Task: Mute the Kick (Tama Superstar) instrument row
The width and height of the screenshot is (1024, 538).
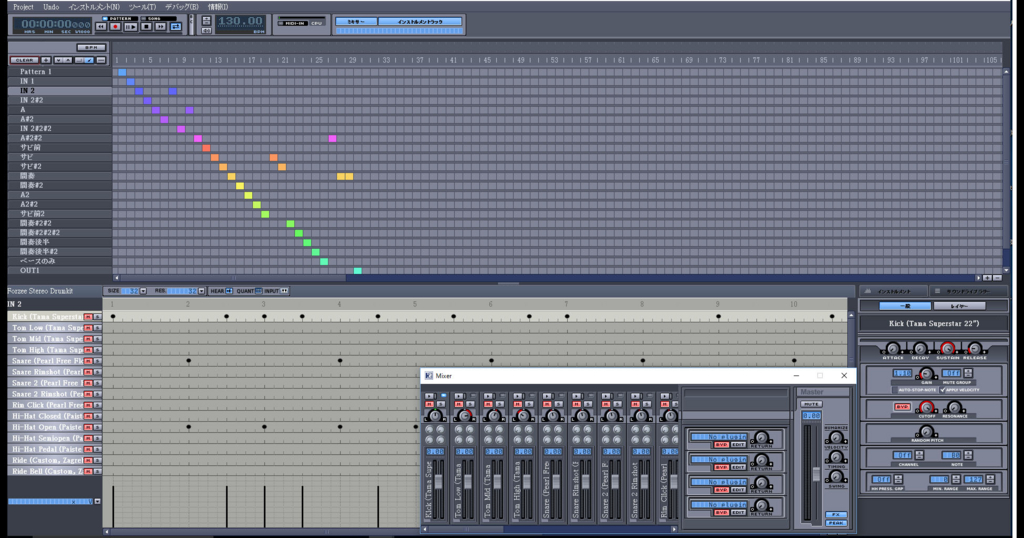Action: 88,317
